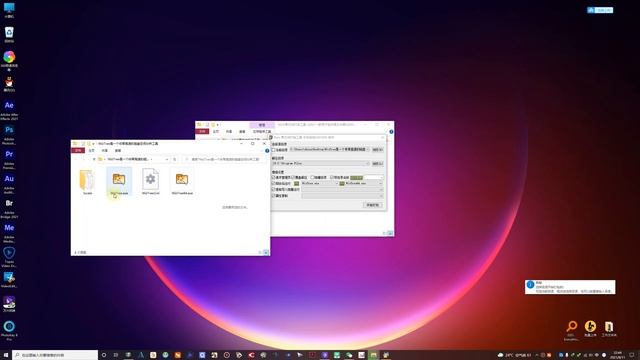Open the purple Manage tab in back Explorer
Viewport: 640px width, 360px height.
(262, 125)
